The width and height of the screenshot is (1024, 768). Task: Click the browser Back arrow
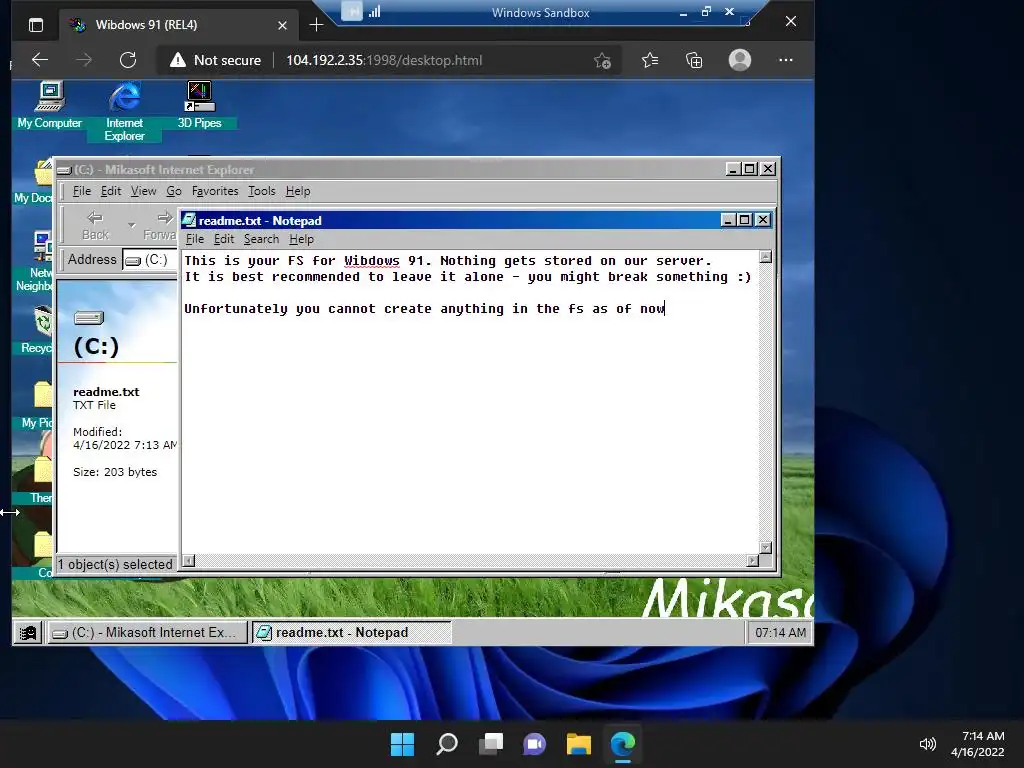point(40,60)
